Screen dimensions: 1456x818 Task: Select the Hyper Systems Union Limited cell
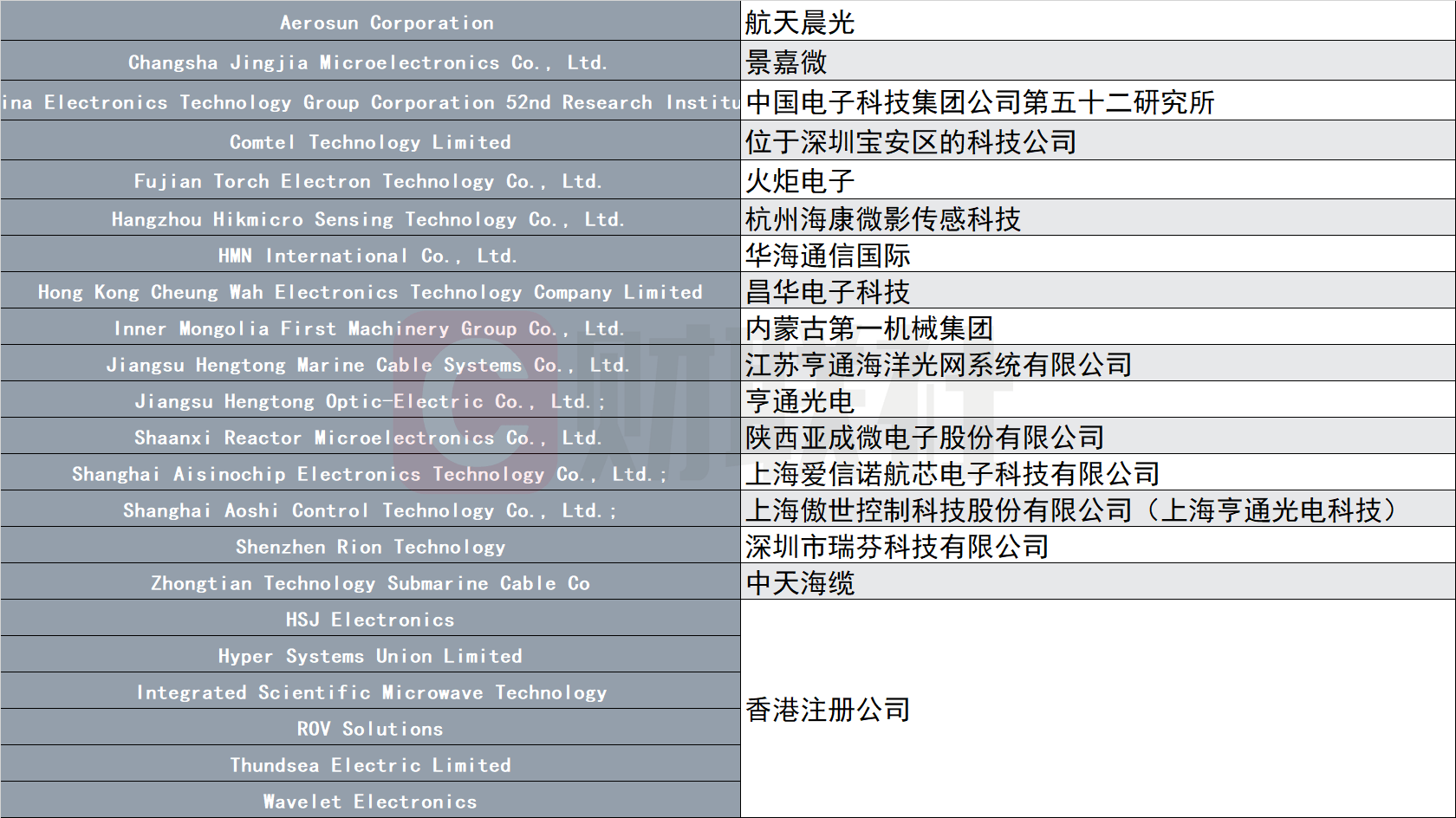tap(370, 655)
